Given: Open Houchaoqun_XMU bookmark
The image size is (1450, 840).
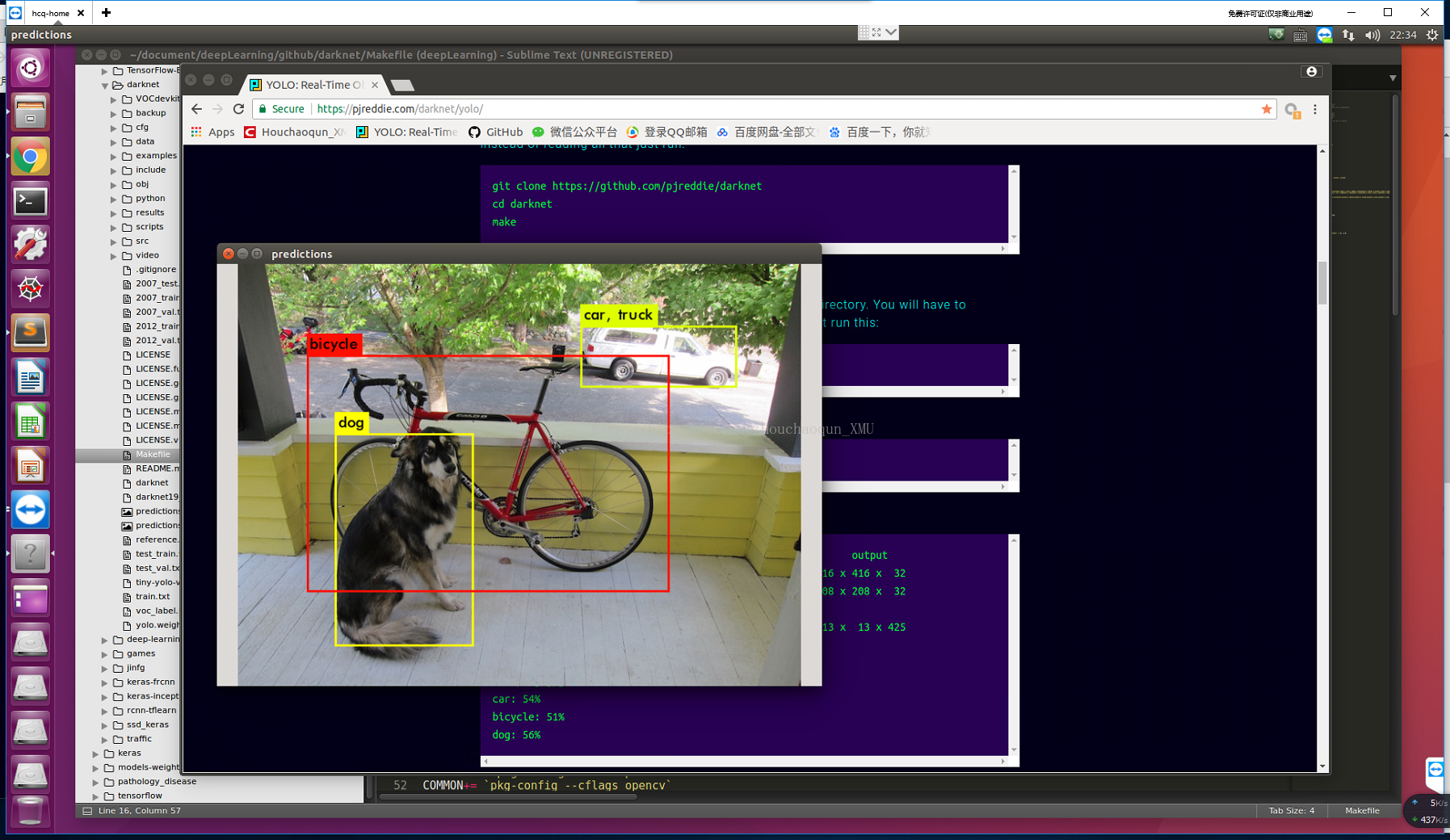Looking at the screenshot, I should (x=295, y=132).
